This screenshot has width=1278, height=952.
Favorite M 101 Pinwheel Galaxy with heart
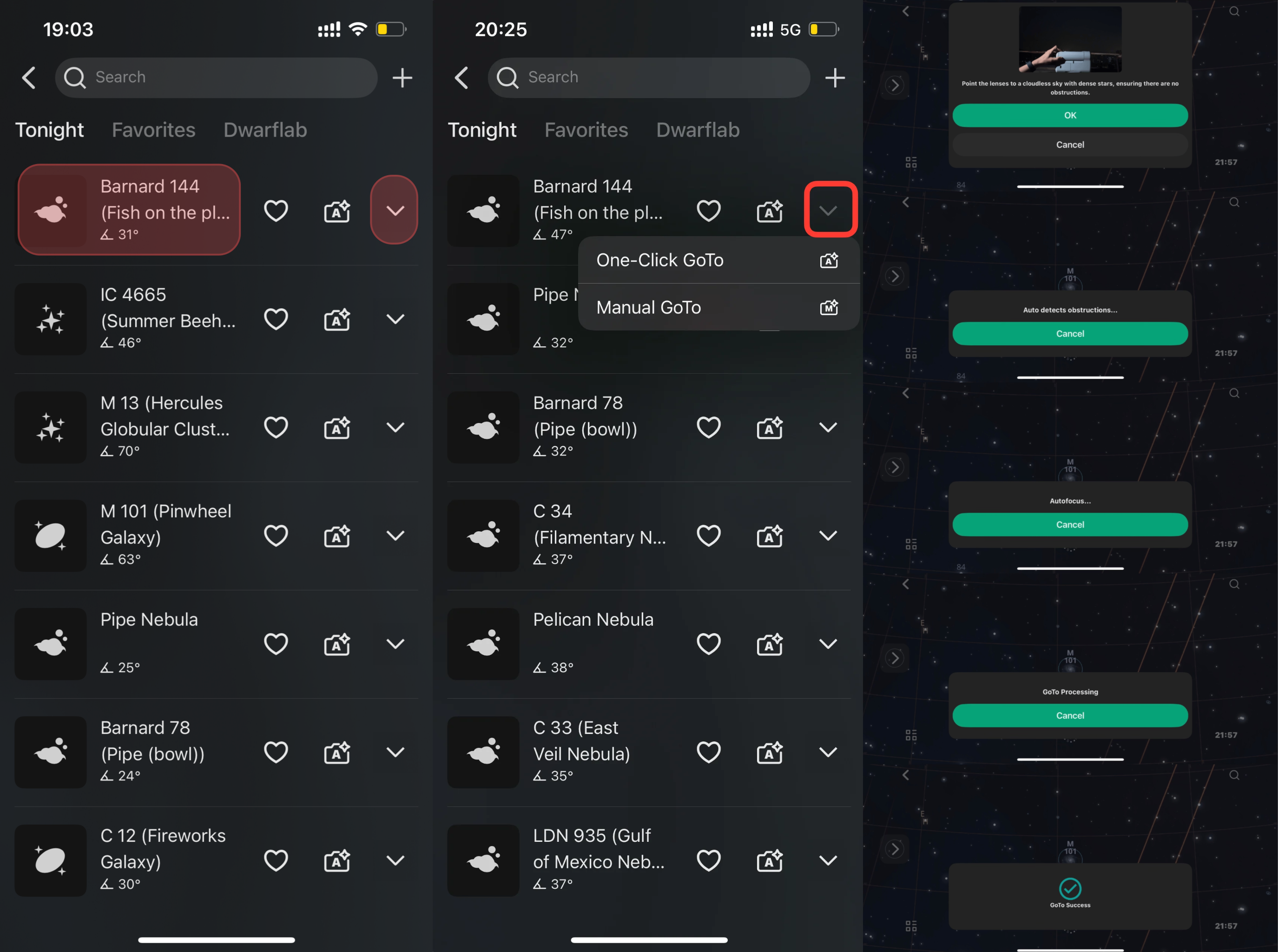point(276,536)
